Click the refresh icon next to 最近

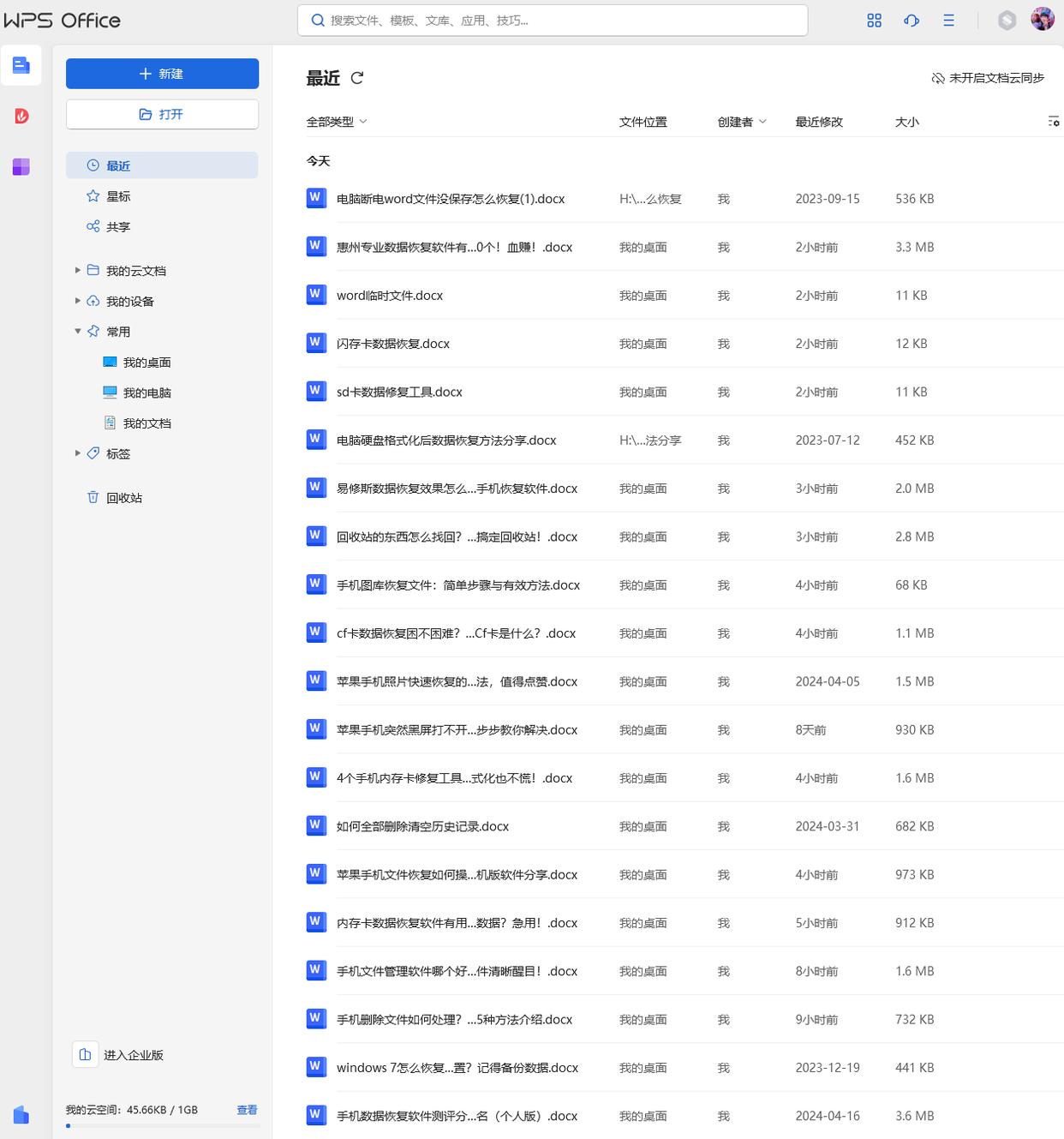(x=357, y=78)
